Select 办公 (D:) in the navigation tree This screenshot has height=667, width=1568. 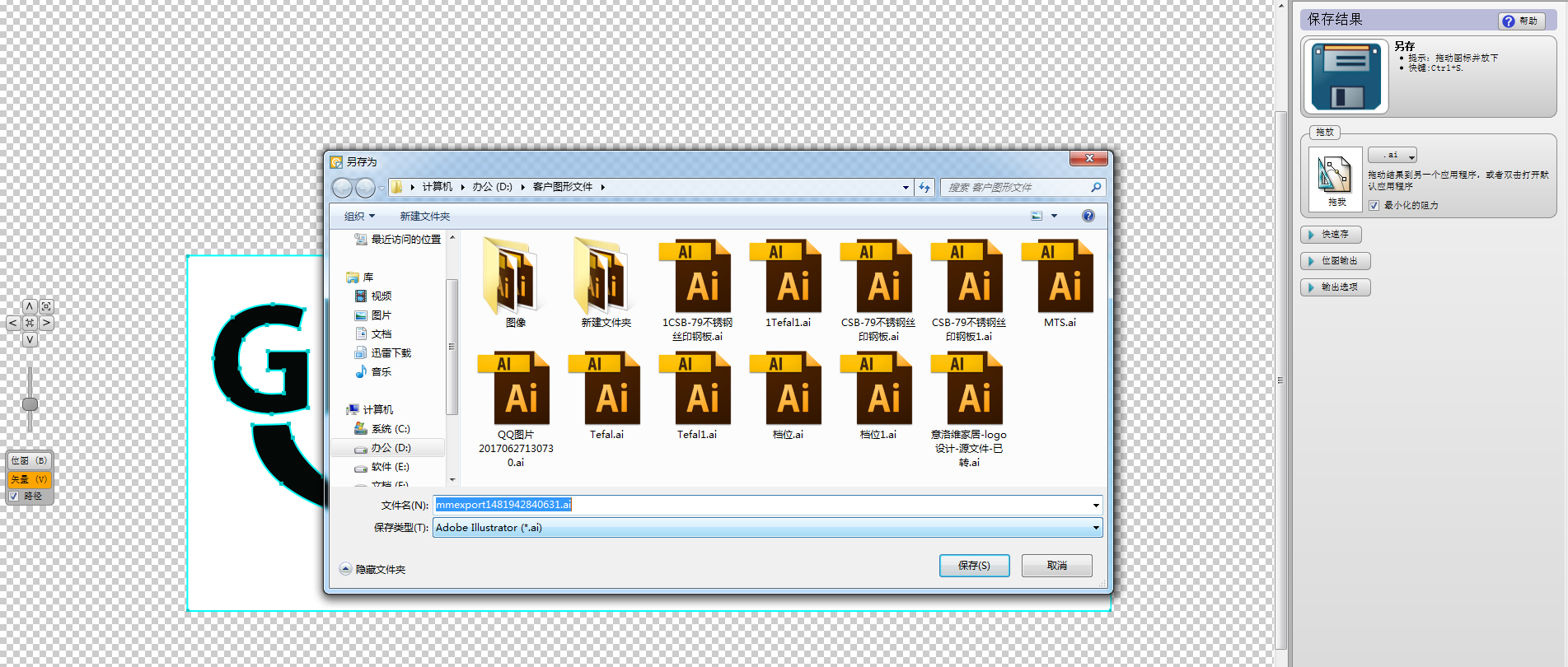coord(391,448)
